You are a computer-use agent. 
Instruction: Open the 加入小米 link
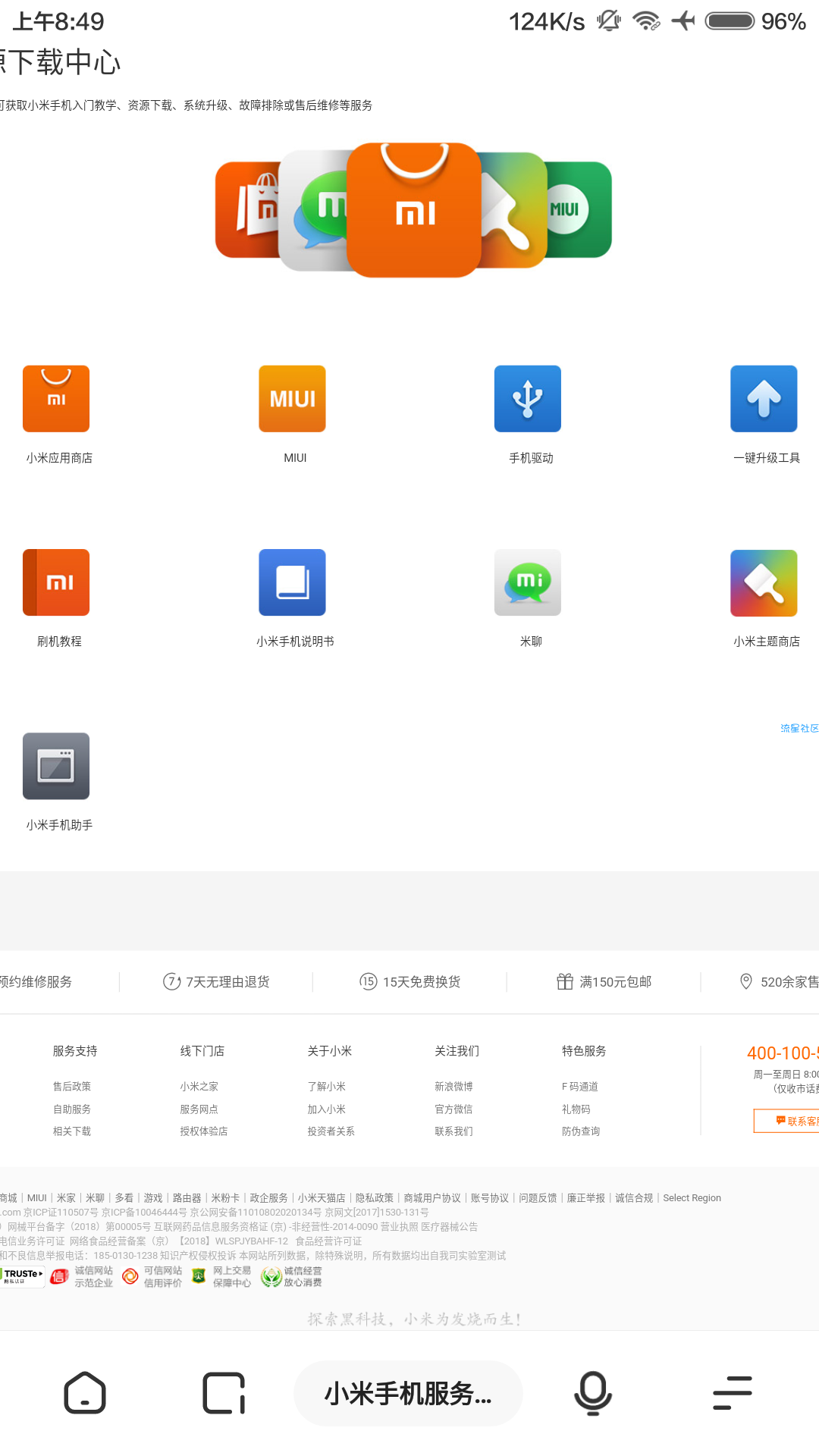(327, 1109)
